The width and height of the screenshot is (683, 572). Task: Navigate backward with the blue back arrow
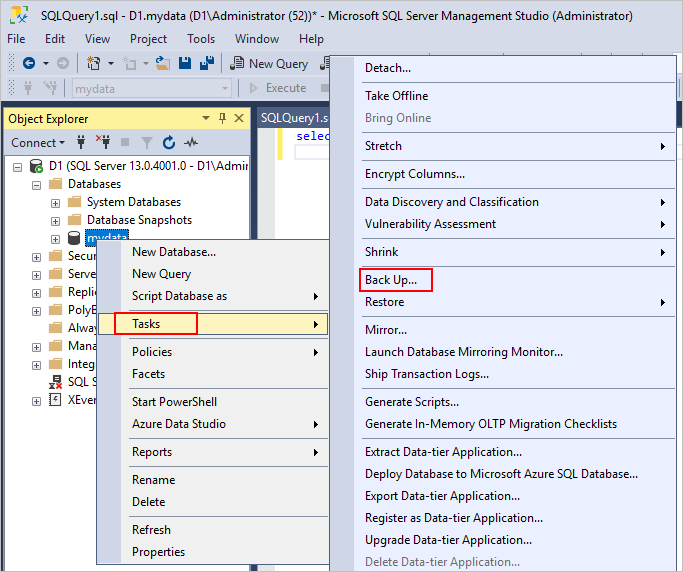(29, 64)
